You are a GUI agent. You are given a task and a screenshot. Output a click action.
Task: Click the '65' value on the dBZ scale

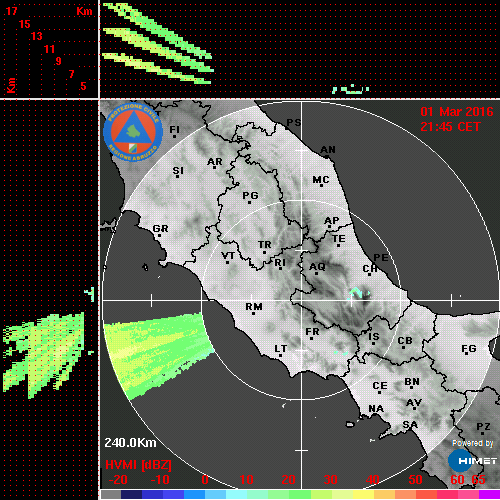coord(479,480)
